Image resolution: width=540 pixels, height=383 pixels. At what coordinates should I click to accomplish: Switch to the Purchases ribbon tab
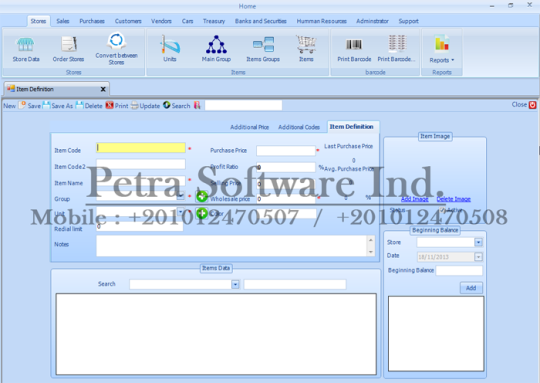[x=92, y=21]
